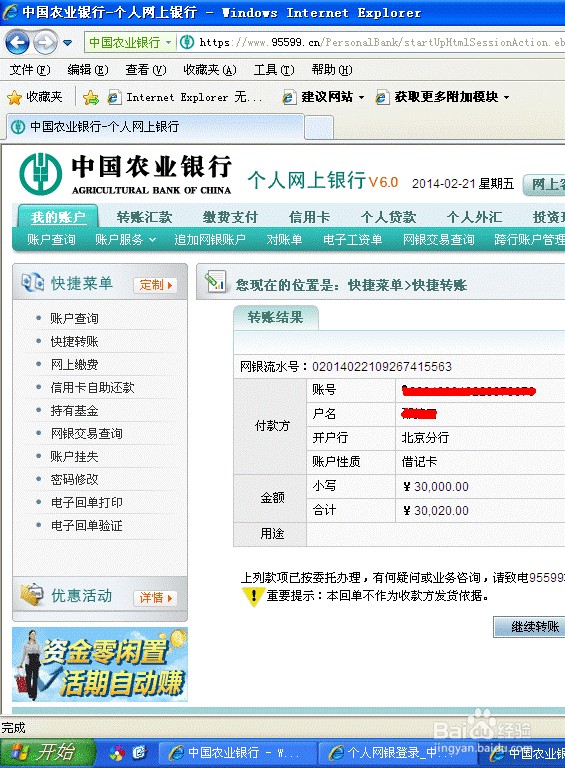This screenshot has width=565, height=768.
Task: Click the yellow warning 重要提示 icon
Action: (x=253, y=596)
